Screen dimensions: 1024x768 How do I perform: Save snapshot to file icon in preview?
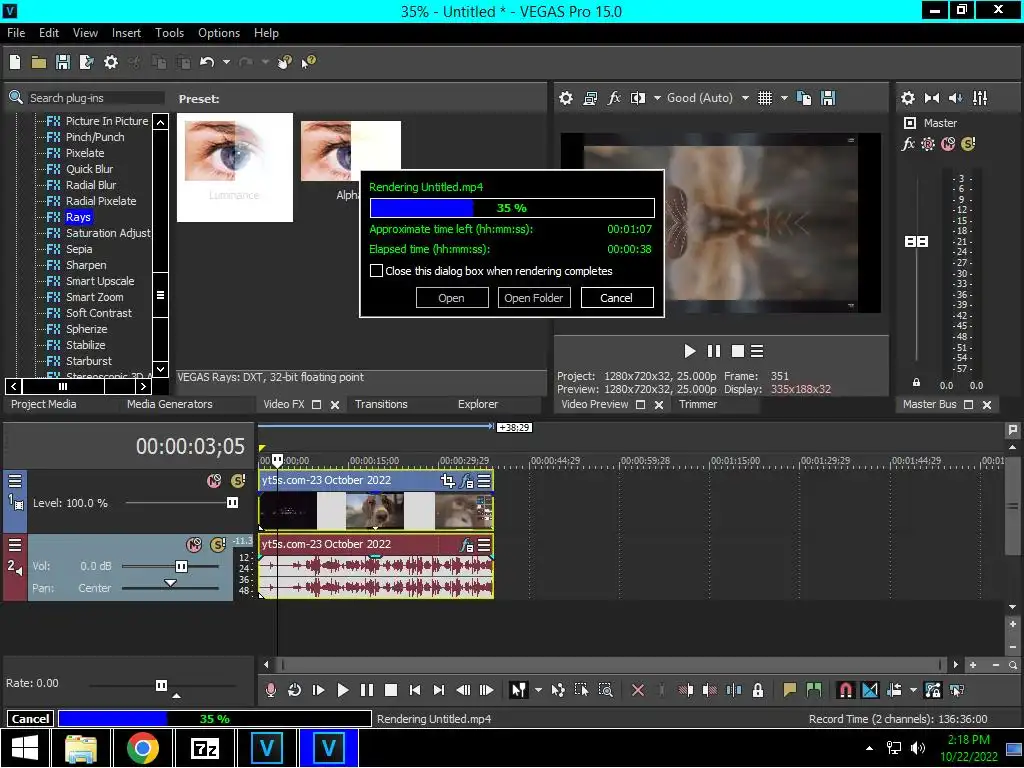click(x=828, y=98)
